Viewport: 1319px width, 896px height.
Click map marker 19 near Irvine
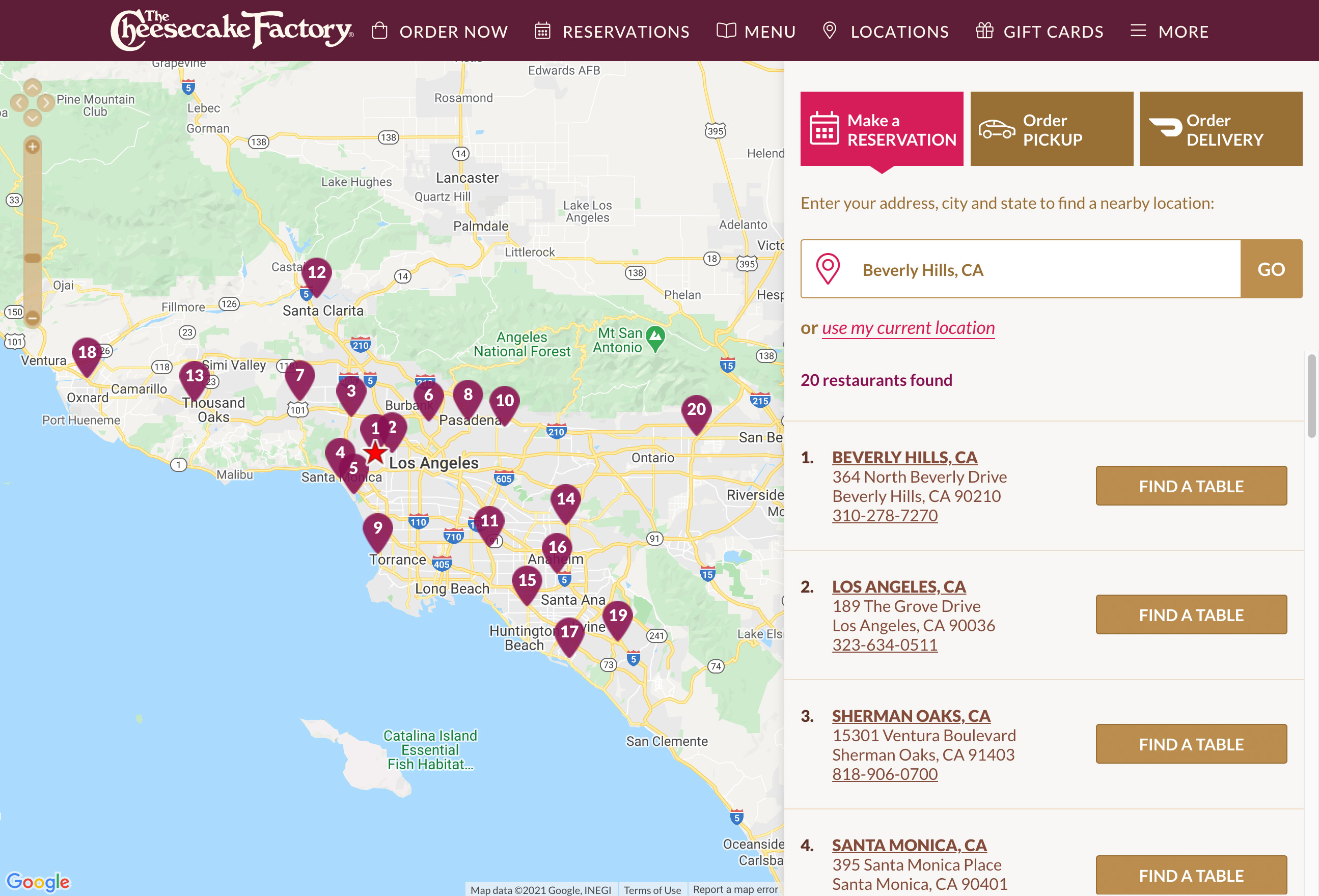tap(618, 618)
